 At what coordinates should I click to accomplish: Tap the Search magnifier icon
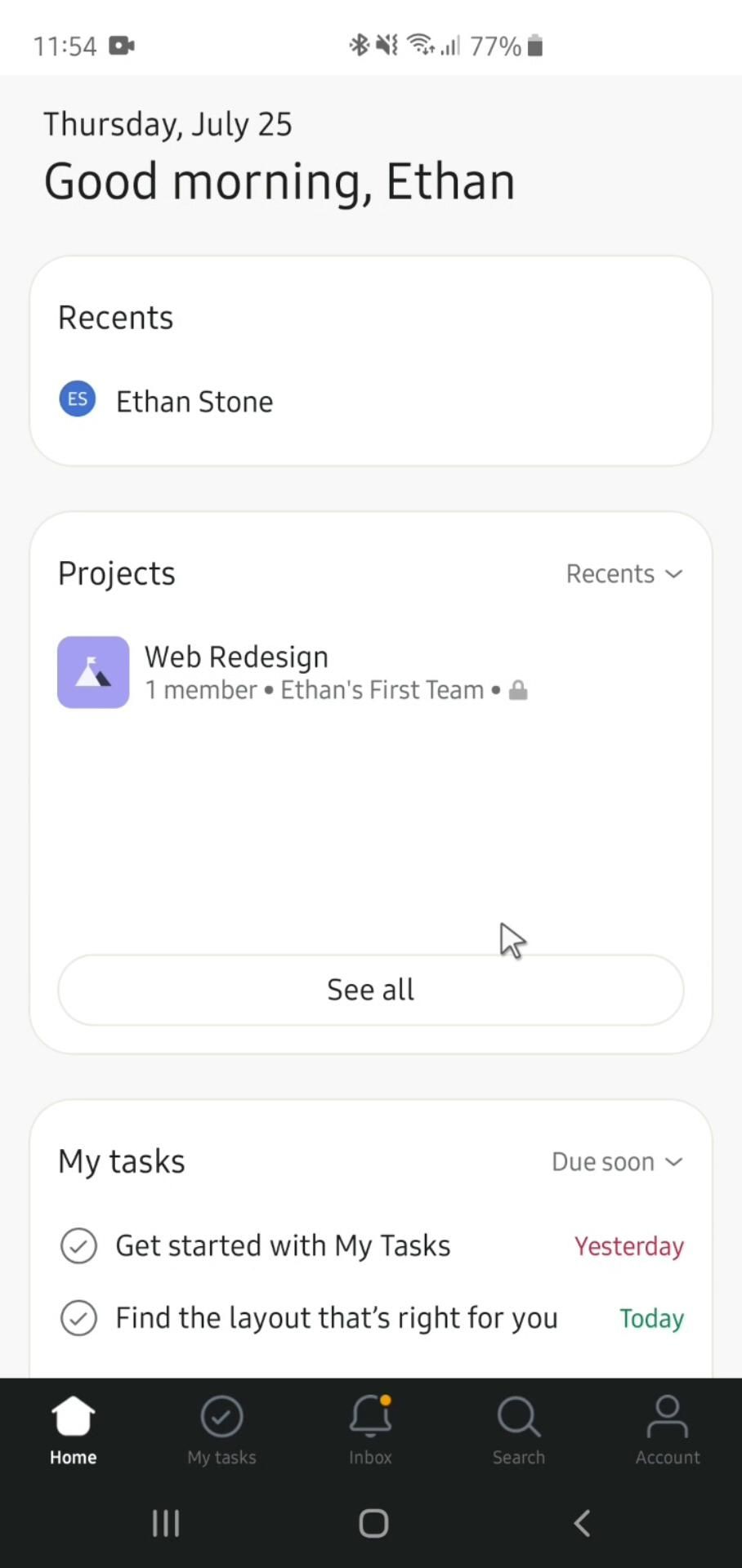click(518, 1417)
